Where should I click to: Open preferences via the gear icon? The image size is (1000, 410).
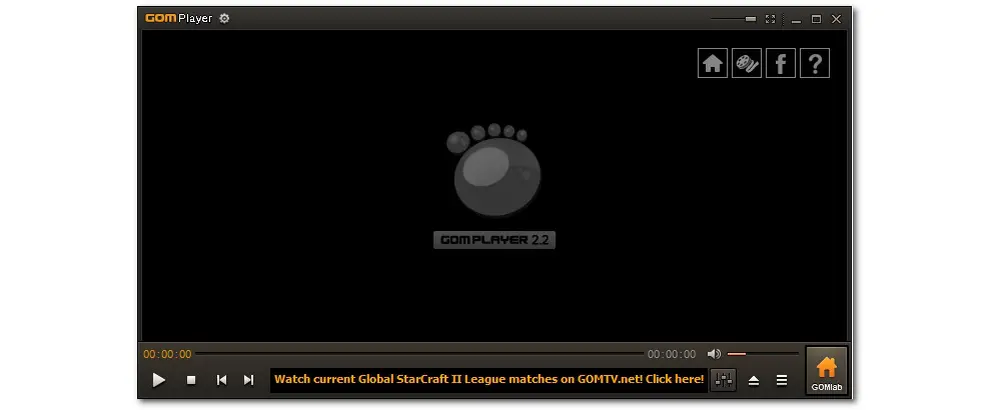(x=224, y=18)
